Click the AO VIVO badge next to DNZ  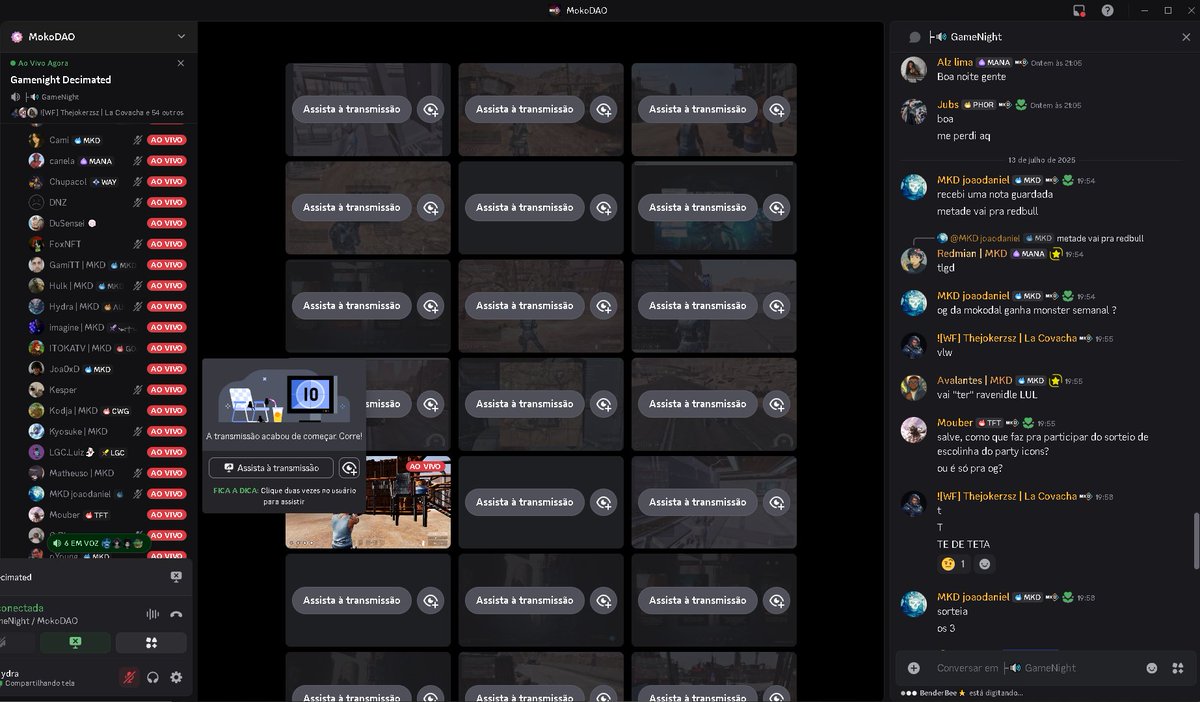tap(167, 203)
